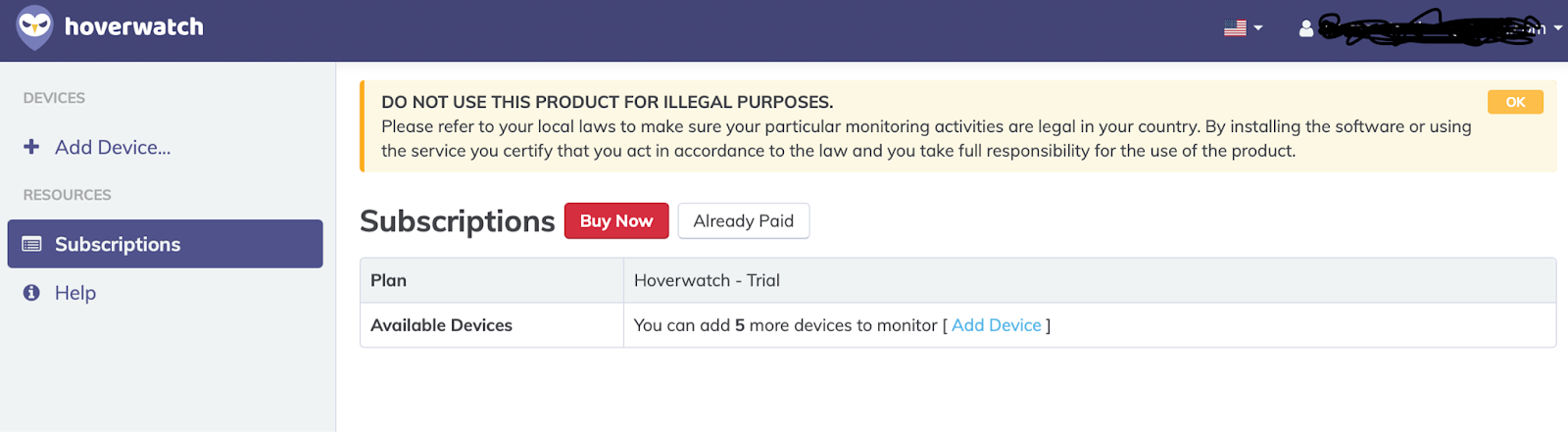Click the Subscriptions page heading
The image size is (1568, 432).
click(457, 221)
